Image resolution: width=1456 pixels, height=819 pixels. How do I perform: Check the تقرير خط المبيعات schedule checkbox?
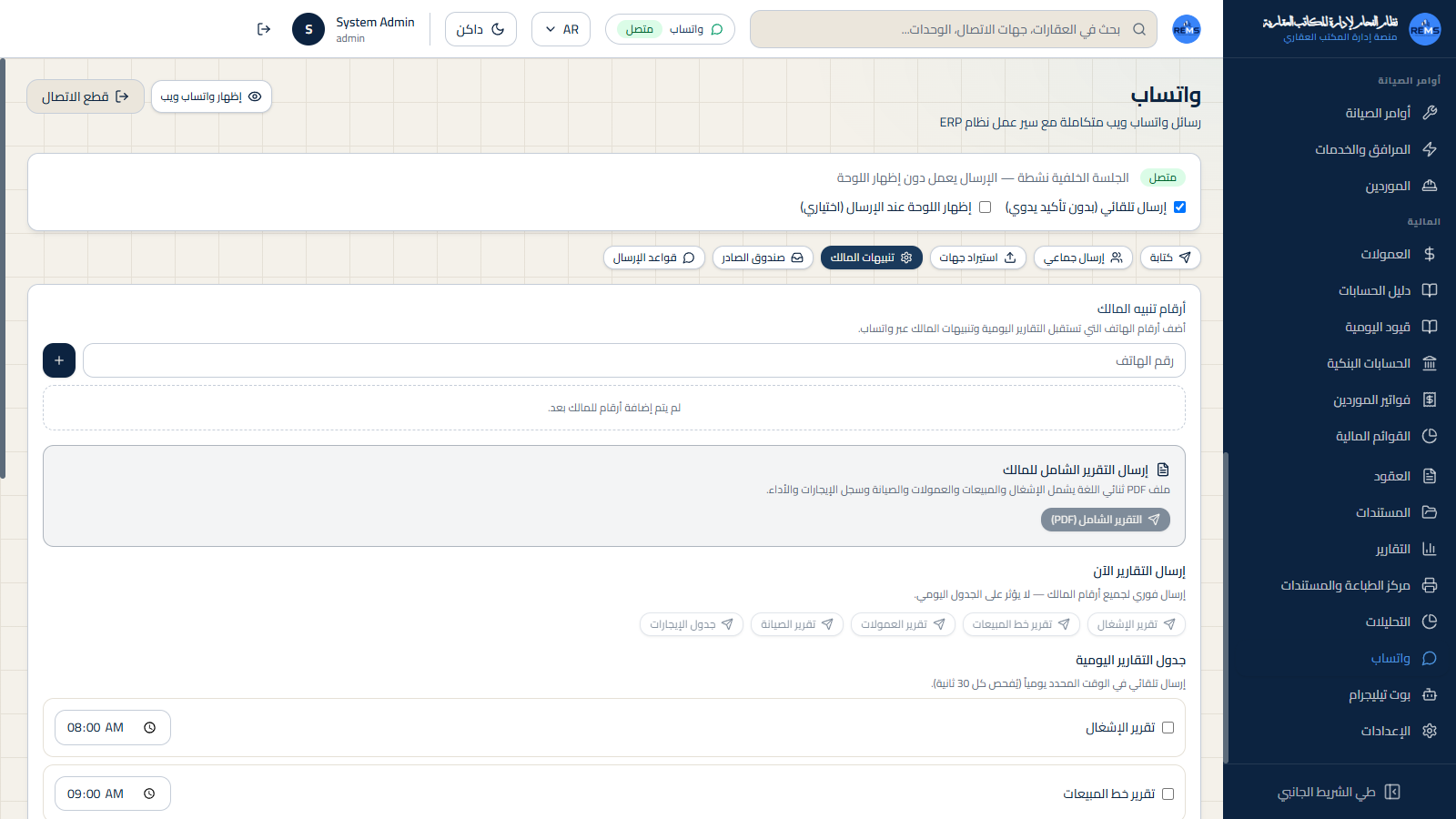[1168, 794]
